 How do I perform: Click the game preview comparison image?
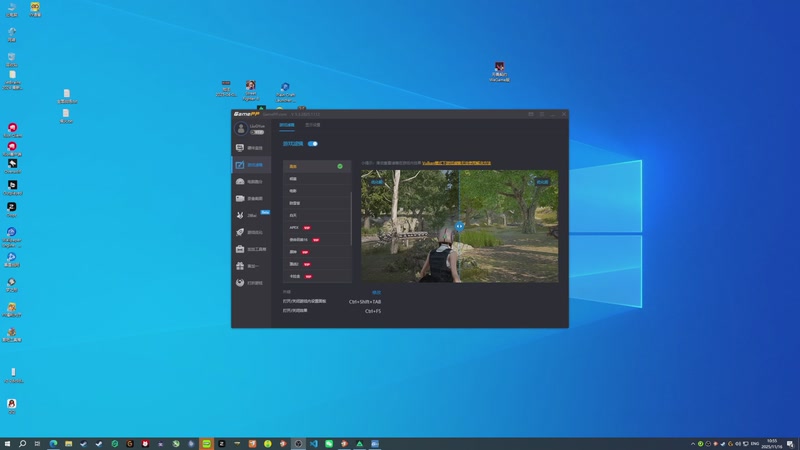pos(460,226)
